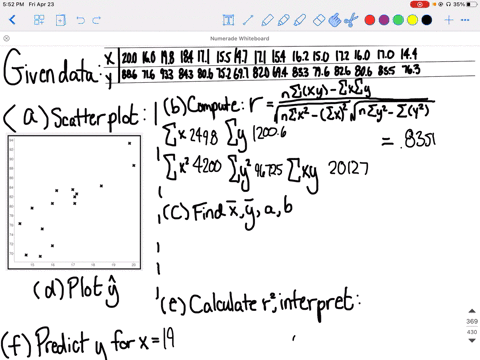Pick the purple ink color

[384, 20]
